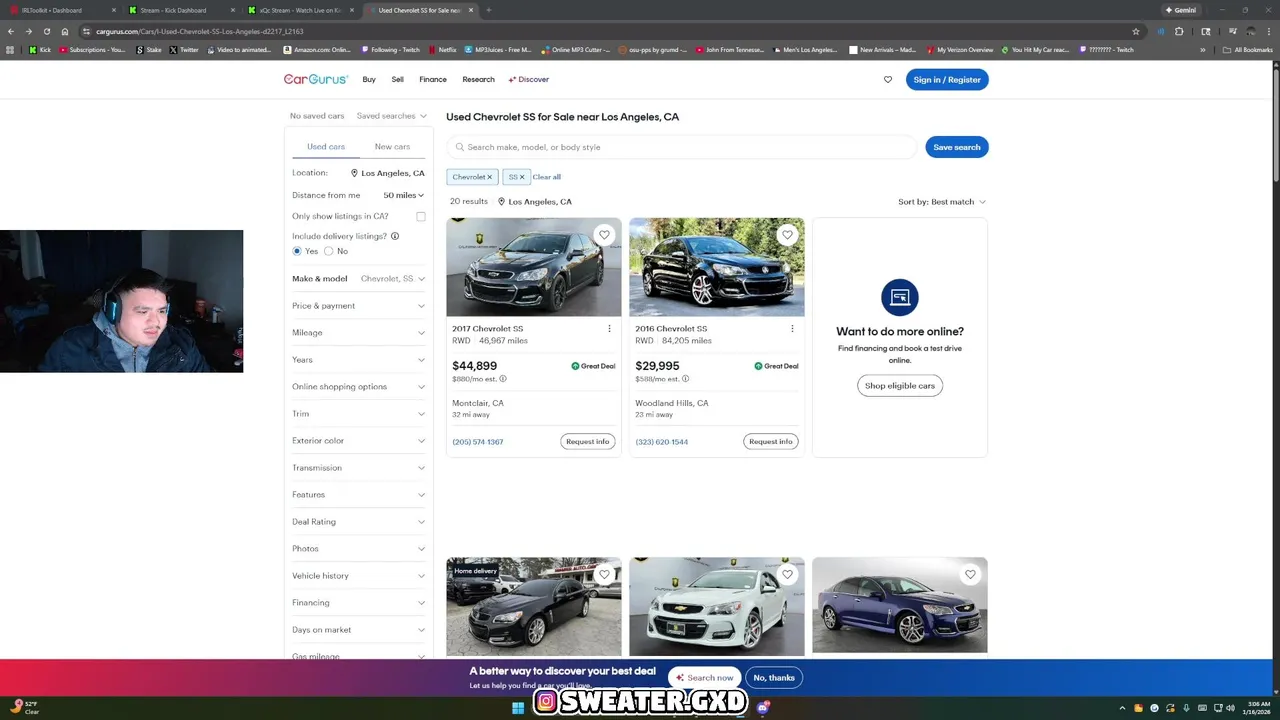This screenshot has height=720, width=1280.
Task: Open the Discover menu
Action: [529, 79]
